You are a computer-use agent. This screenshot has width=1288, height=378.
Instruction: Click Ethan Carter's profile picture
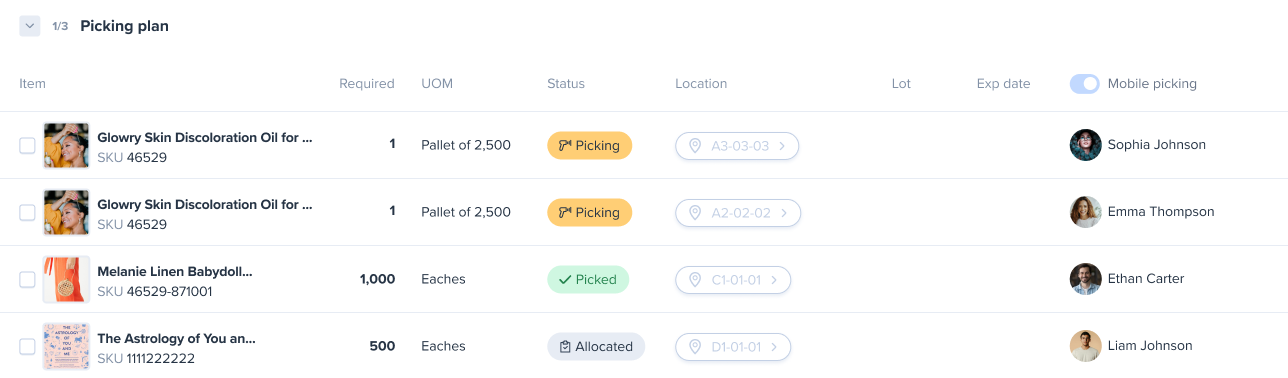point(1085,279)
